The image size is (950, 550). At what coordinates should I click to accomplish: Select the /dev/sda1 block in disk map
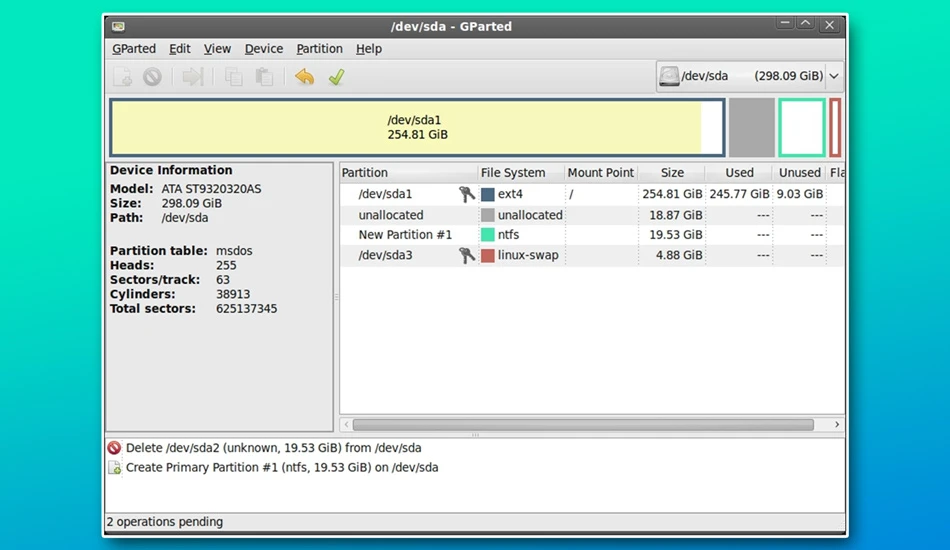pos(417,127)
